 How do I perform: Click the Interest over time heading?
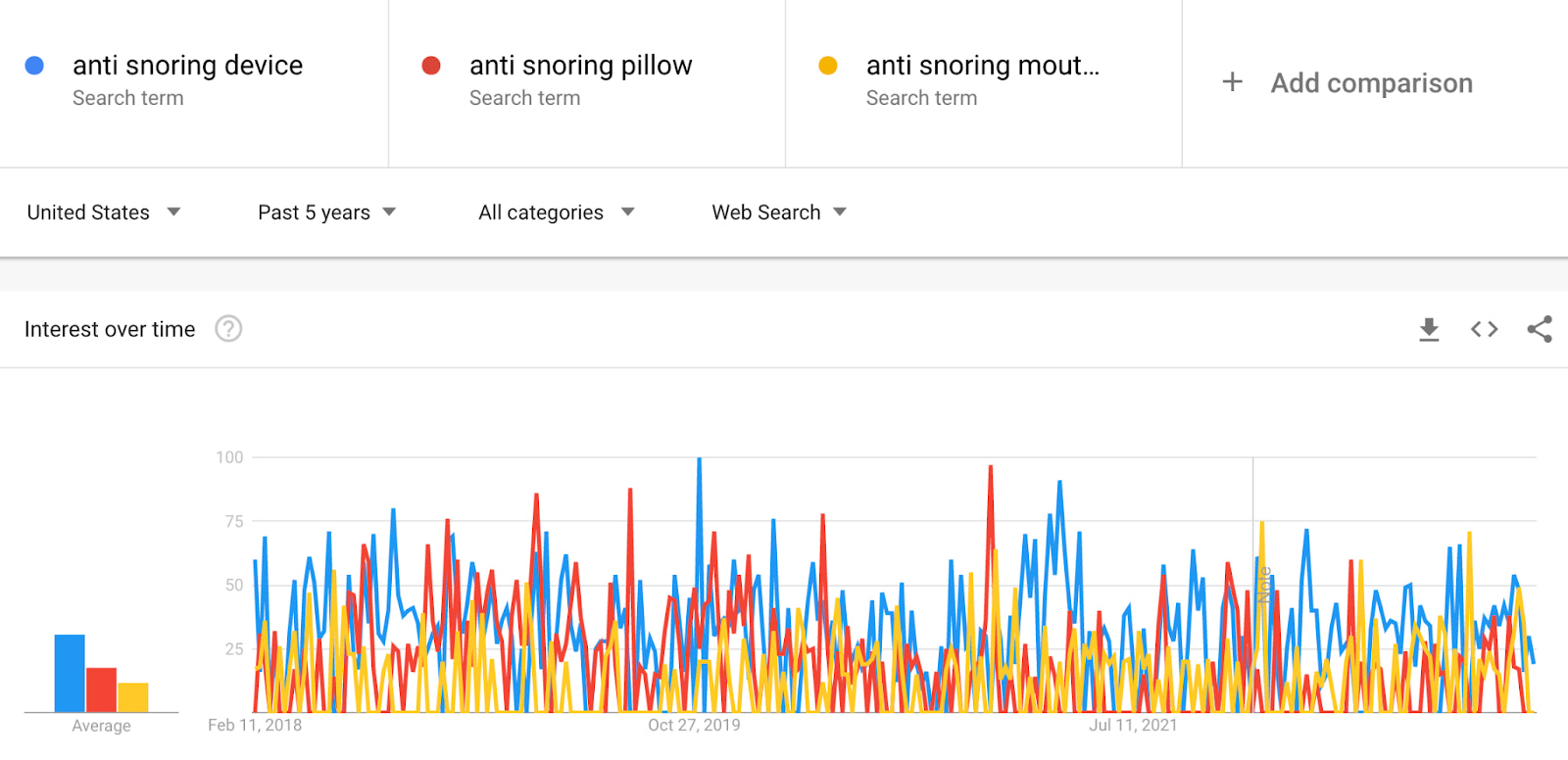pos(110,329)
